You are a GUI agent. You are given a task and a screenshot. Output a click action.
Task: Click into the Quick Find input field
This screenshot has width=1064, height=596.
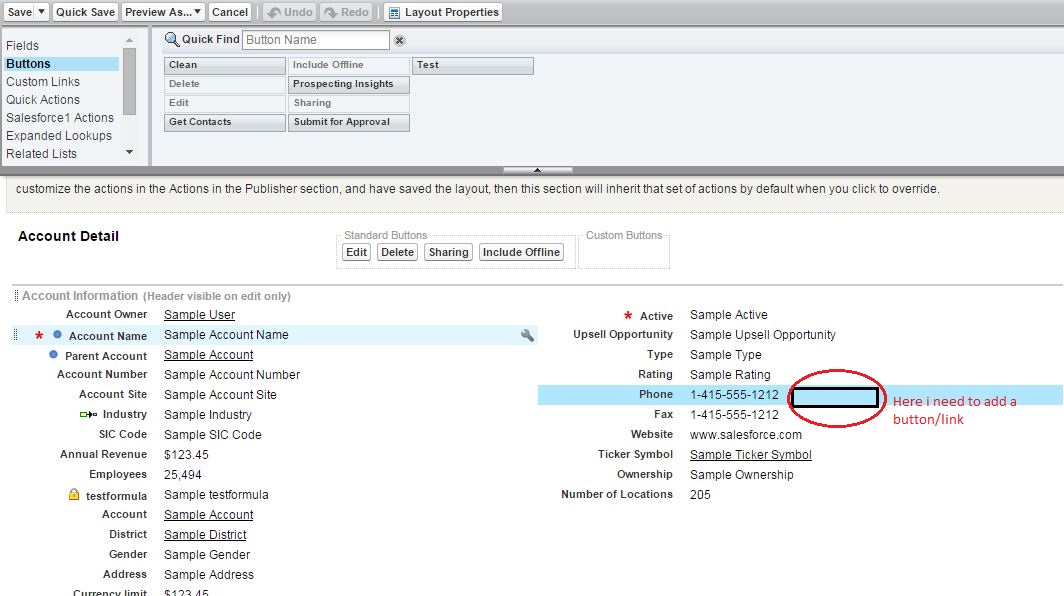point(316,40)
